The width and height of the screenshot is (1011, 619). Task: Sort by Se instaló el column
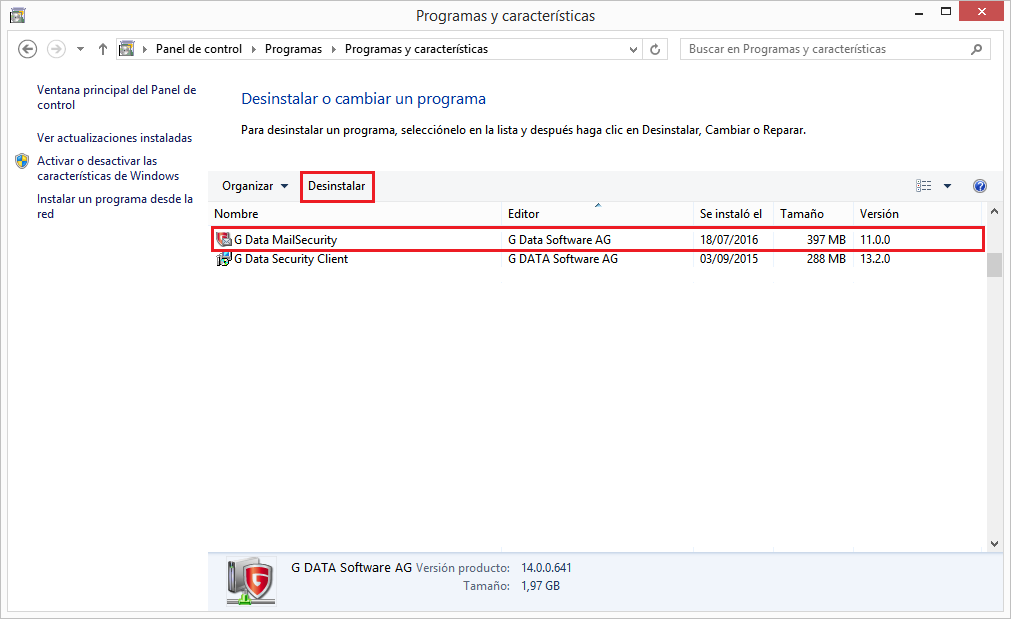coord(730,214)
